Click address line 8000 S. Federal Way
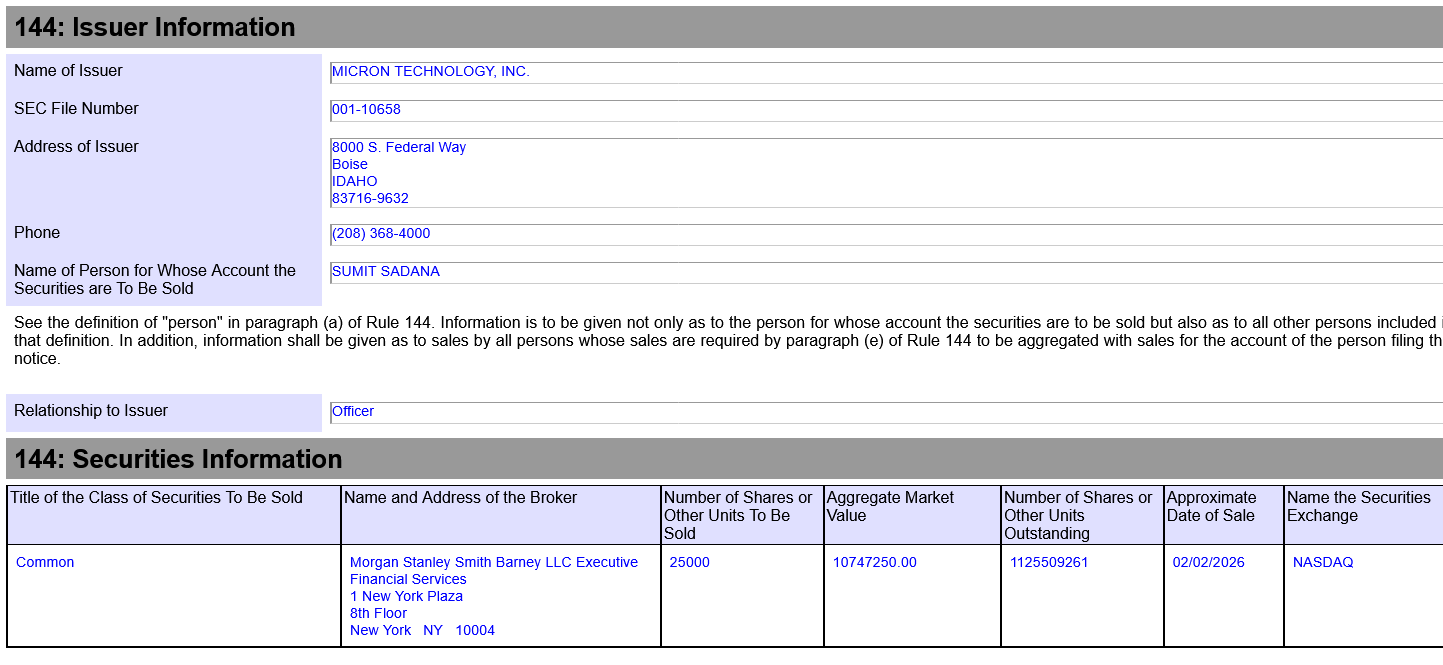 click(x=399, y=147)
